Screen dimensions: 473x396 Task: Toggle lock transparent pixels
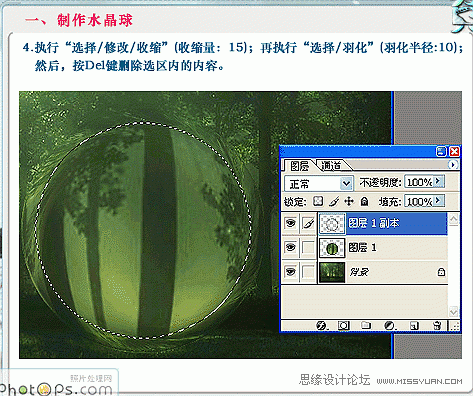tap(318, 201)
